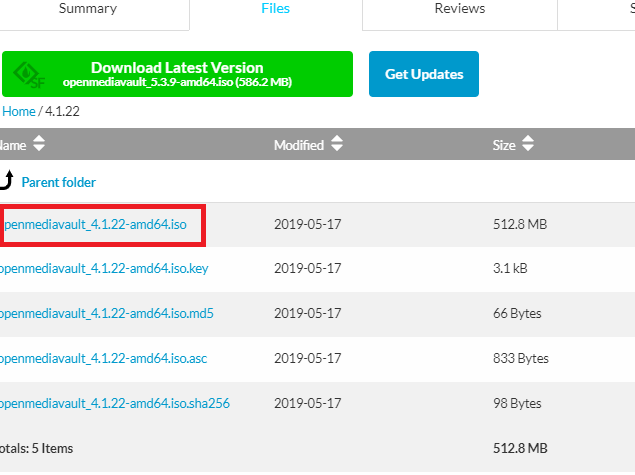The image size is (635, 475).
Task: Click the SourceForge logo icon on download button
Action: (x=28, y=75)
